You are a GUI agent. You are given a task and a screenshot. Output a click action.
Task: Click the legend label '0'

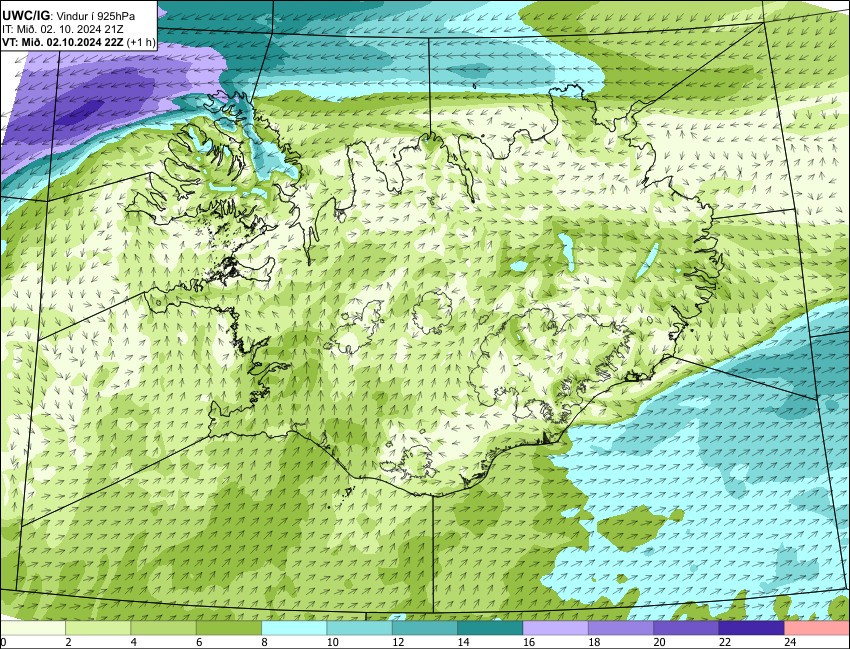click(3, 642)
